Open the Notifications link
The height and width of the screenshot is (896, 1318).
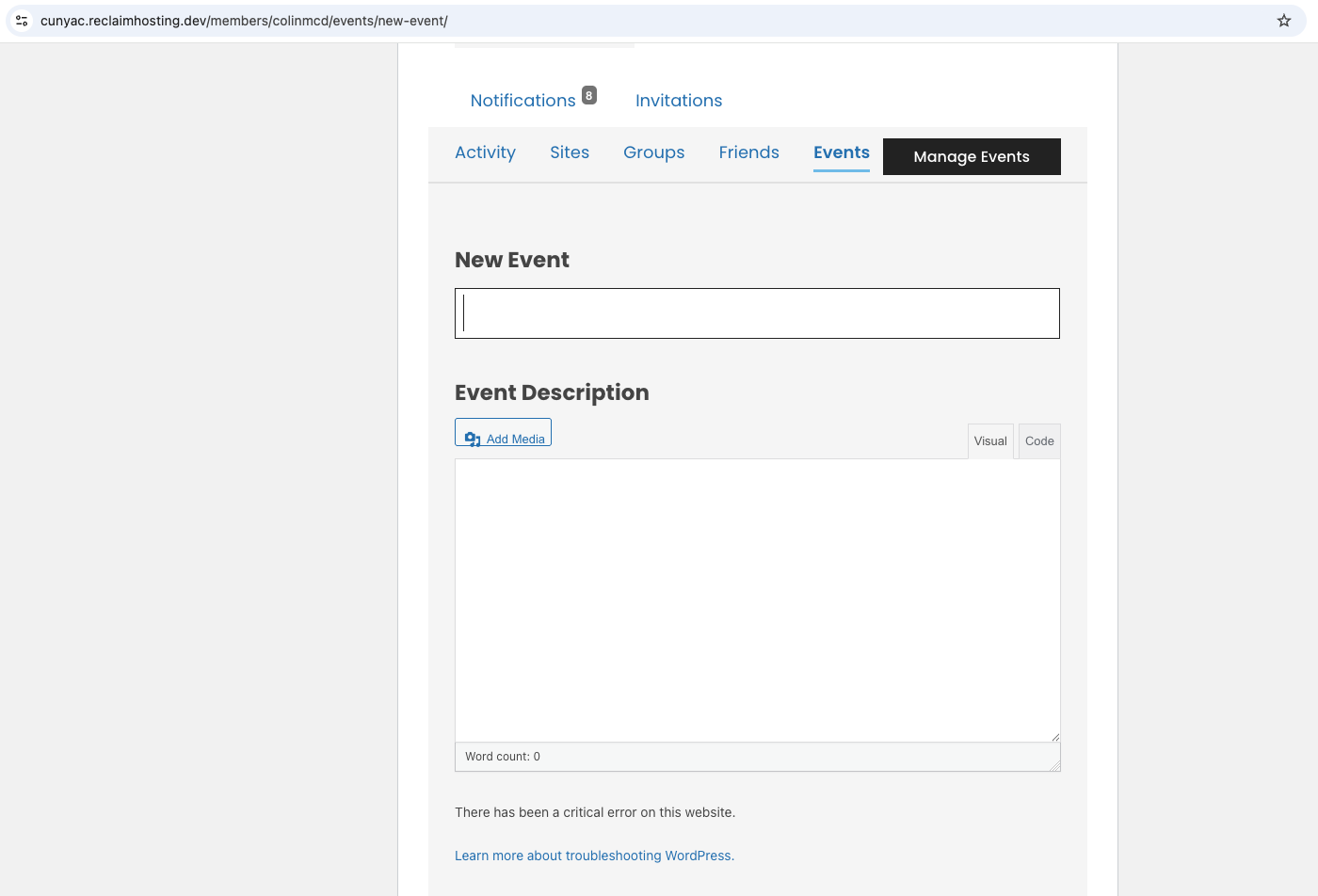coord(522,101)
